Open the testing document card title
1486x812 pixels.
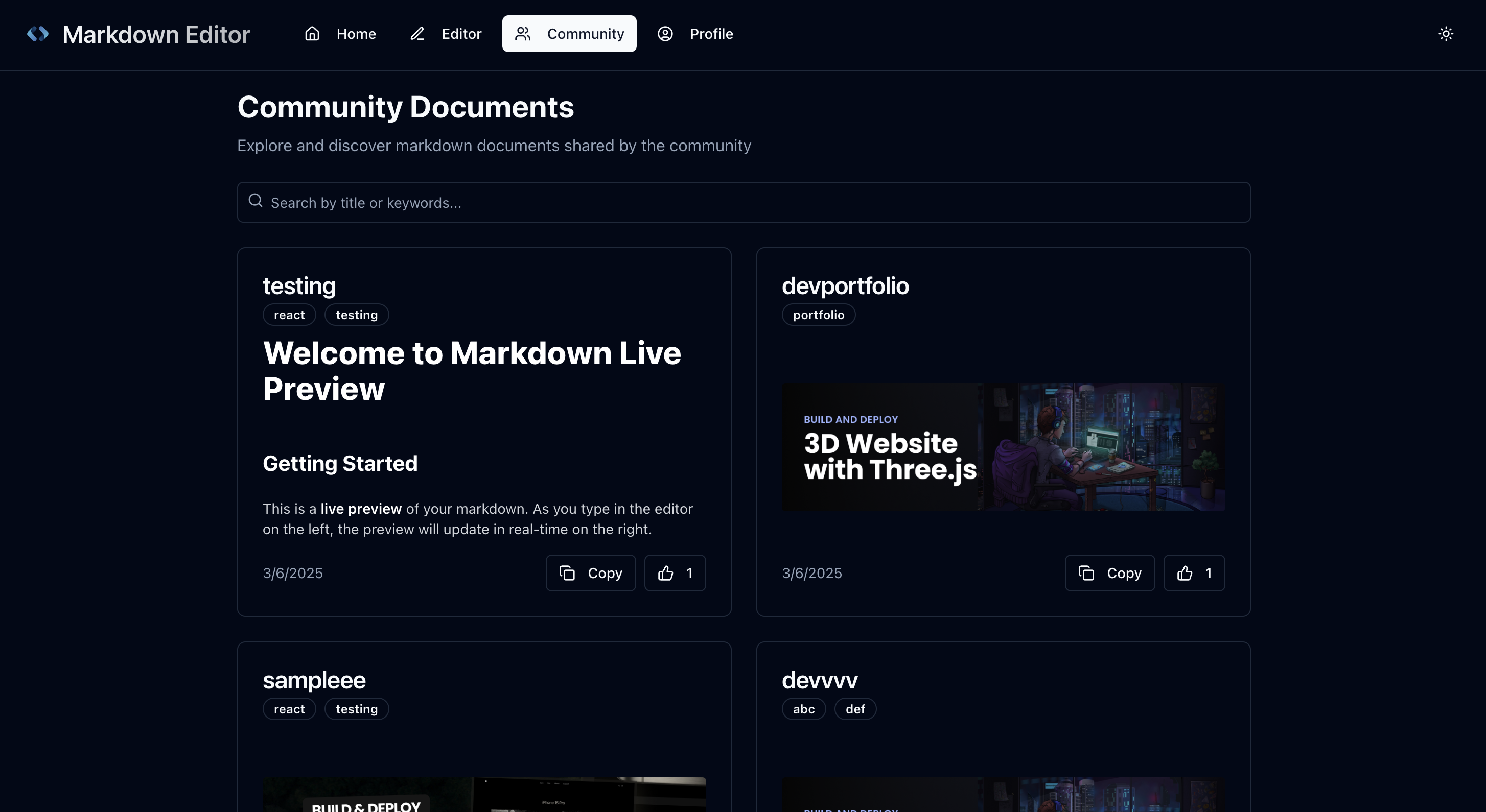click(299, 286)
